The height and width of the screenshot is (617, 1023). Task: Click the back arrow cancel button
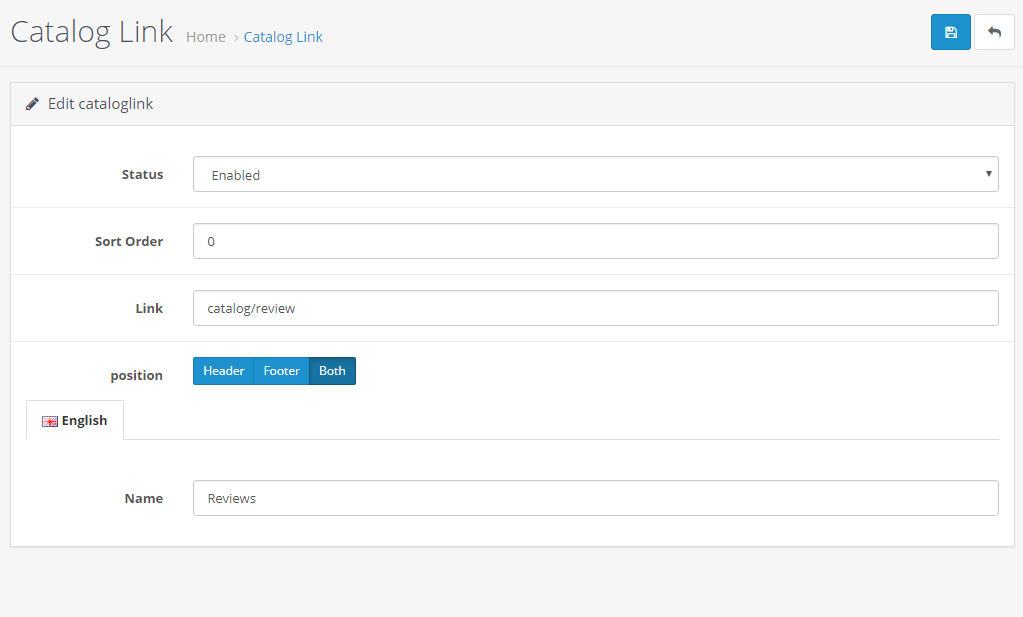[x=994, y=32]
